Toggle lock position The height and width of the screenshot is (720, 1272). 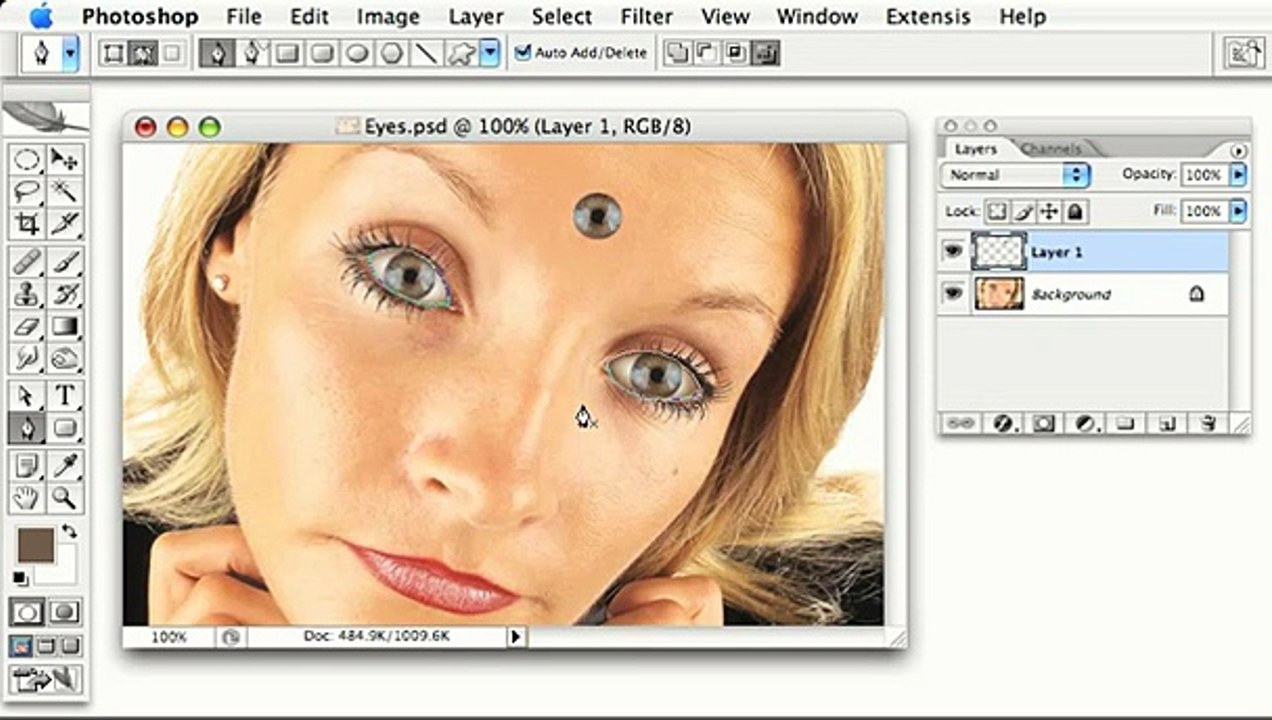click(1049, 211)
